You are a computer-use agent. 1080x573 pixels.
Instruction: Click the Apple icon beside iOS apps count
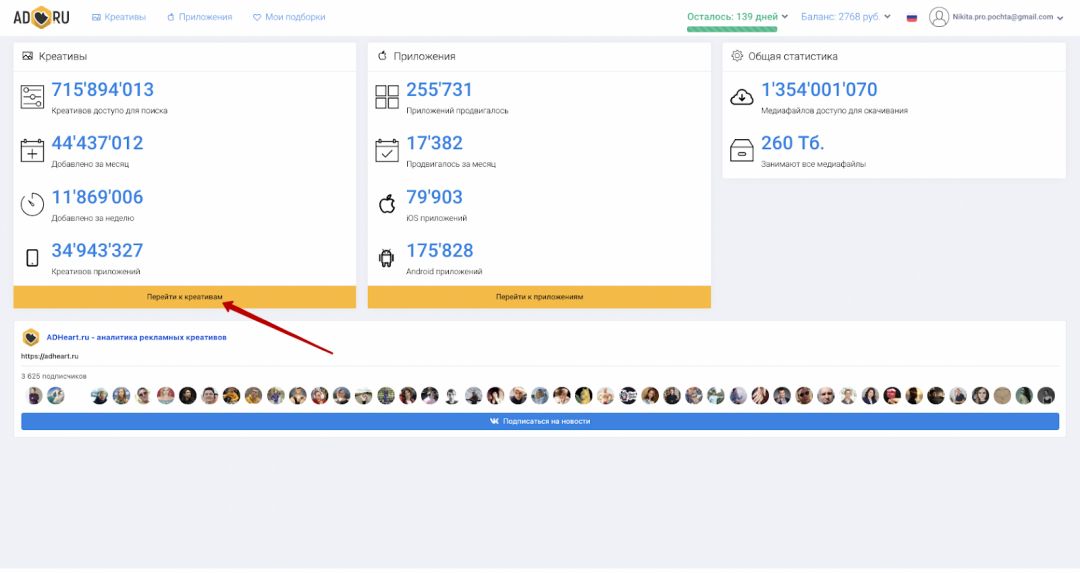[386, 204]
